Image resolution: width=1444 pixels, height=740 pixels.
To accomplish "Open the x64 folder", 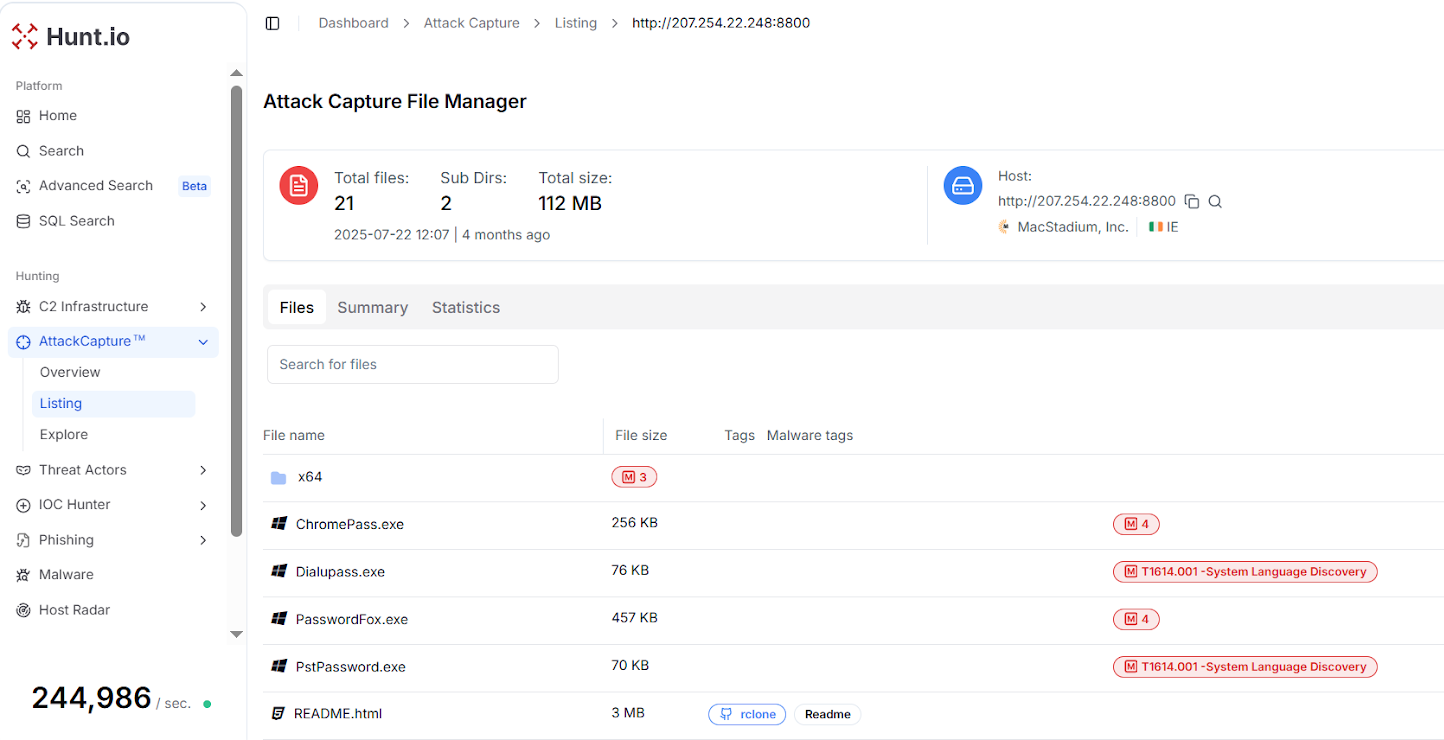I will 310,477.
